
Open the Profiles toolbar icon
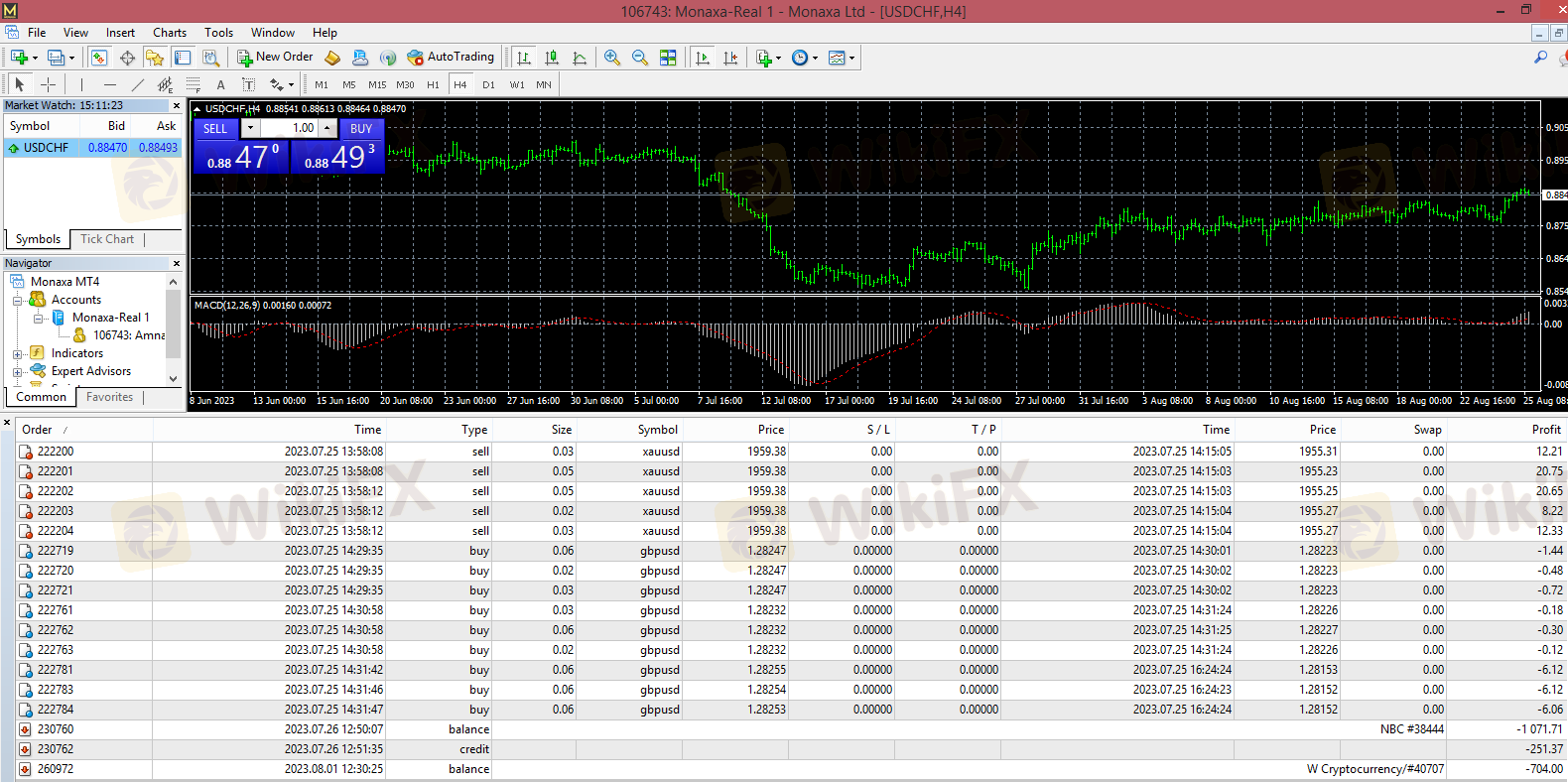[56, 58]
